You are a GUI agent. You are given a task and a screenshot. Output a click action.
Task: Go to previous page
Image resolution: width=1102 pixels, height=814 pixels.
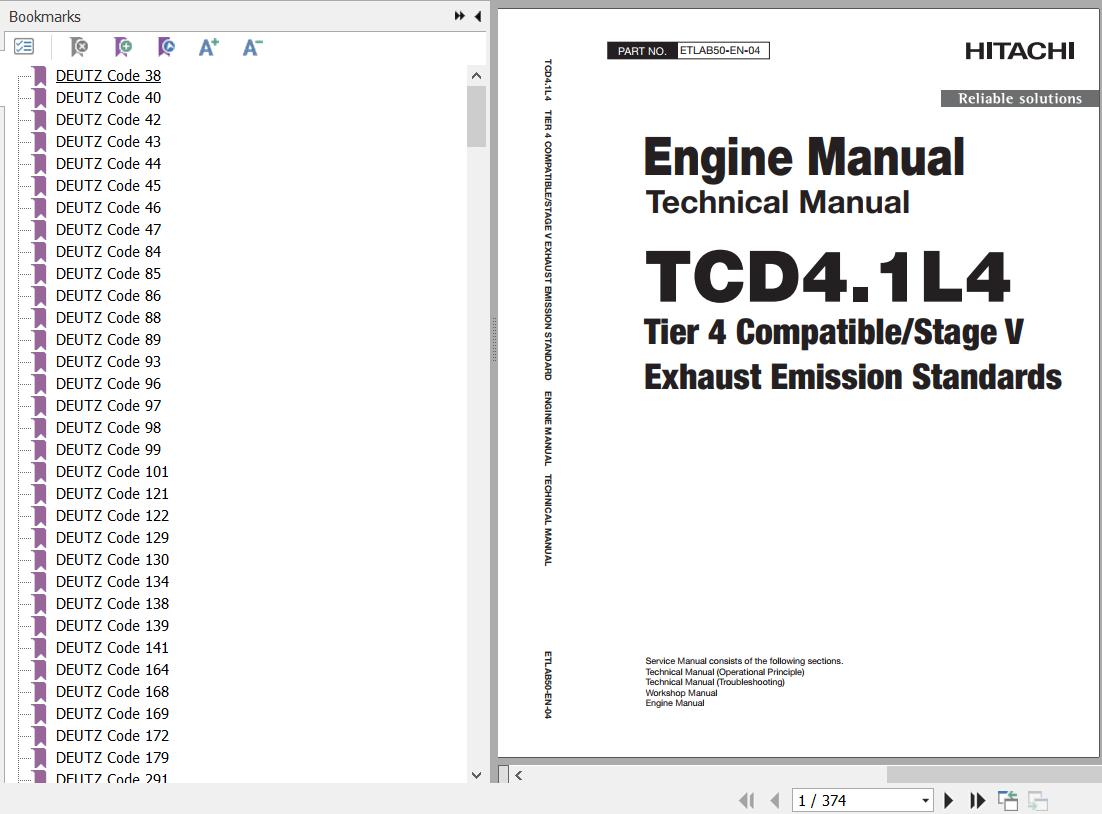point(775,800)
